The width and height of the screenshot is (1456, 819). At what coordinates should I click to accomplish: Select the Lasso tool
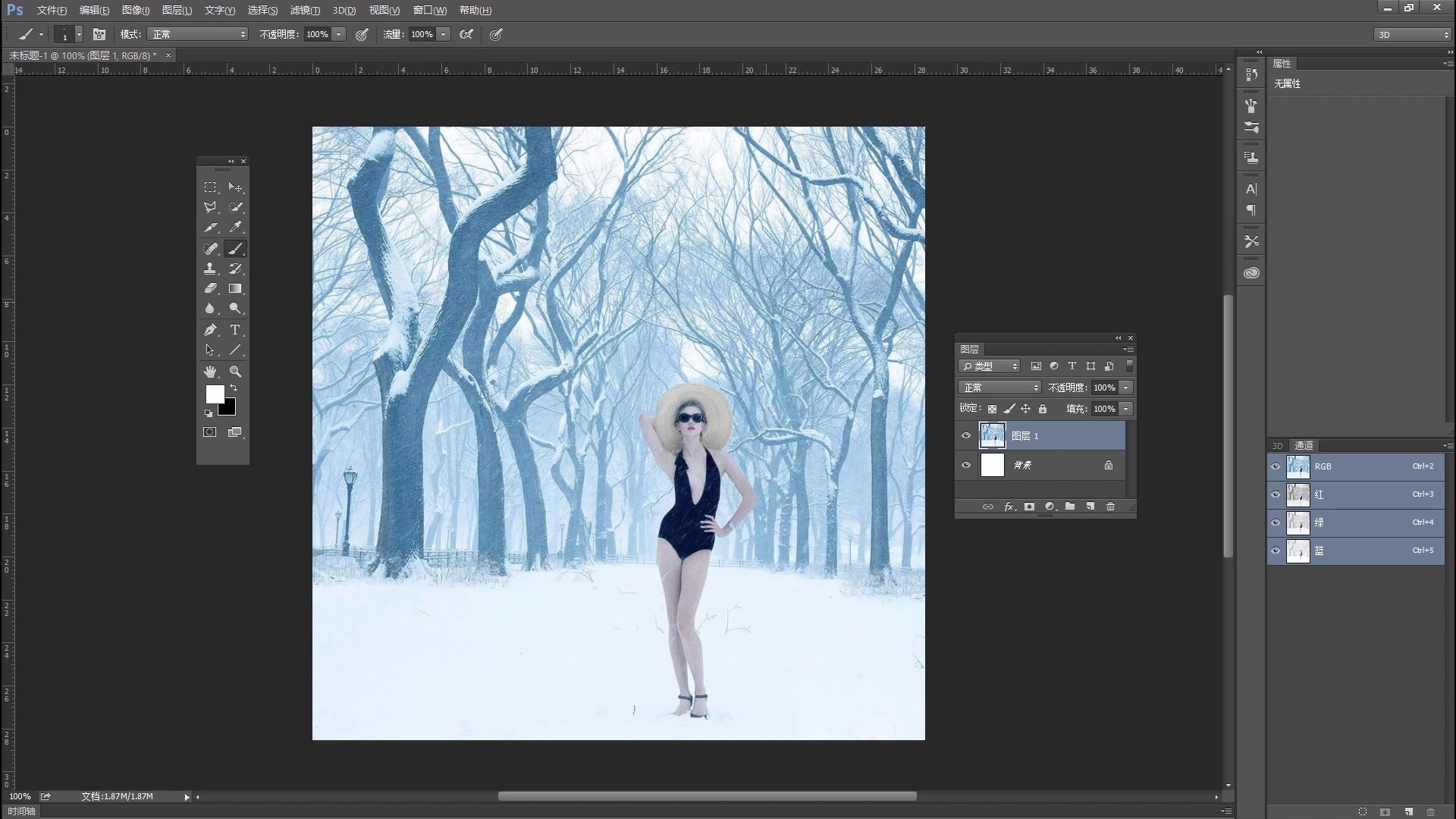(210, 207)
